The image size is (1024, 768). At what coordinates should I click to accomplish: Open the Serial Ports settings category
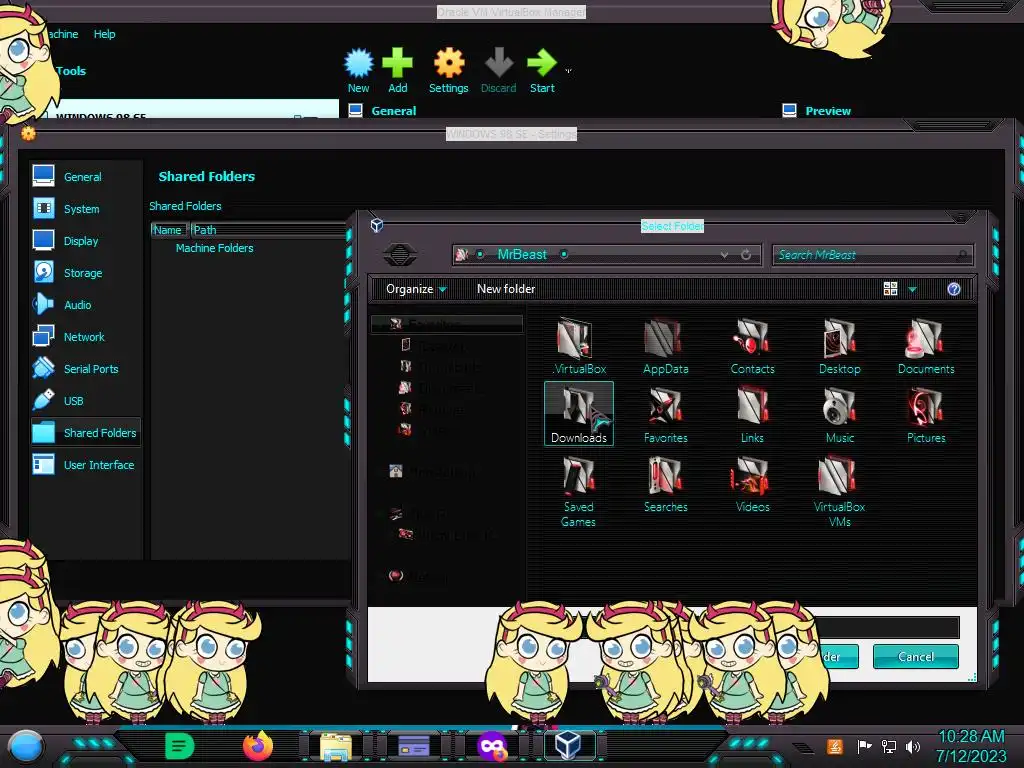point(86,368)
